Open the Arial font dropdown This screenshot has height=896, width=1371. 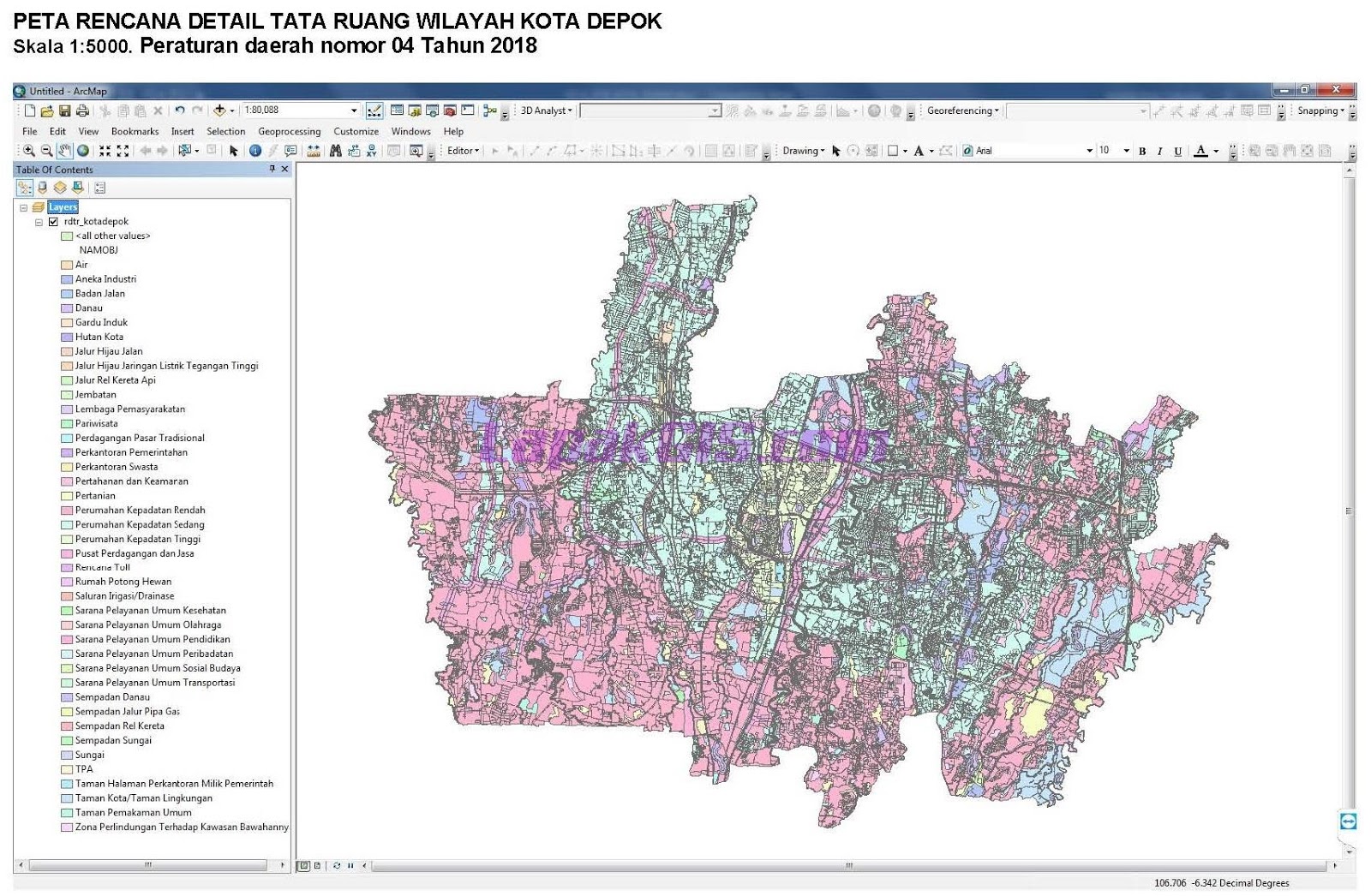[x=1089, y=150]
